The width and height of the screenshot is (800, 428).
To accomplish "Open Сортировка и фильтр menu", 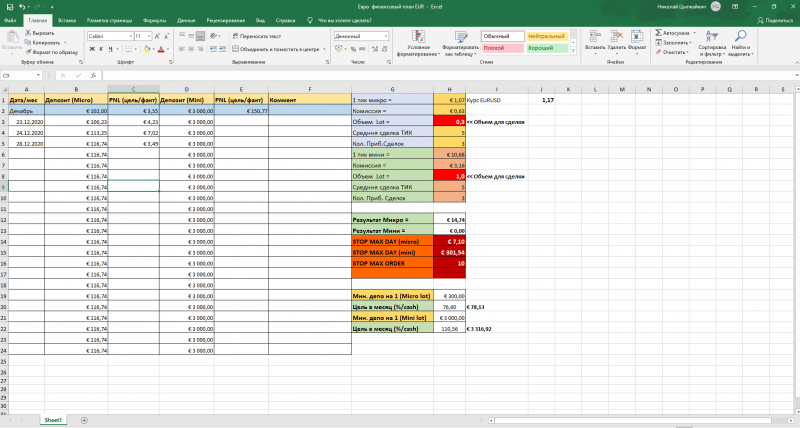I will 712,43.
